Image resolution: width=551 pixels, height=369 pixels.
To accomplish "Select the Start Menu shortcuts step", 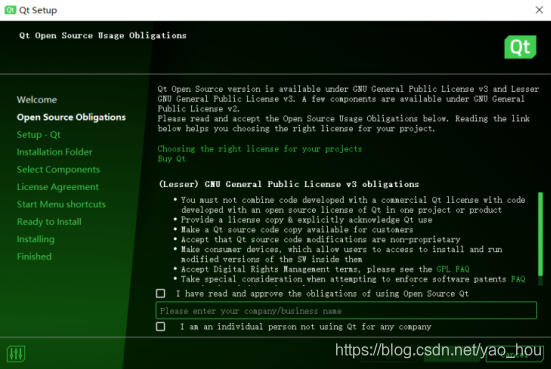I will coord(61,204).
